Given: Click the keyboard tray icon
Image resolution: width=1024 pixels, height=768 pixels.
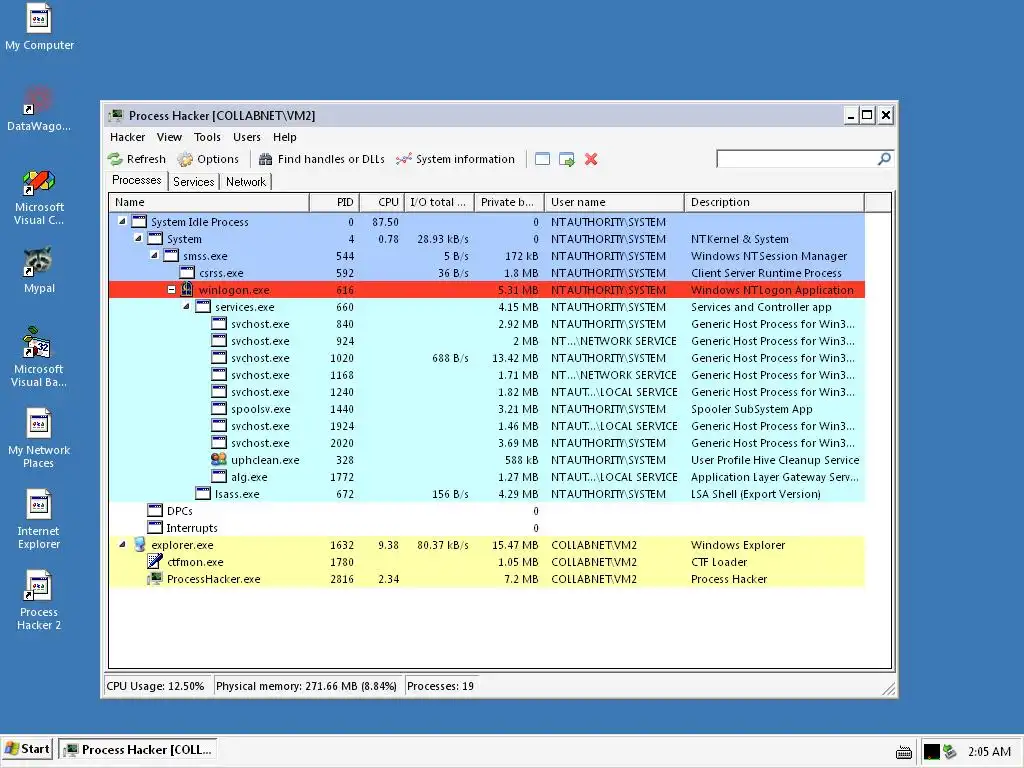Looking at the screenshot, I should pyautogui.click(x=904, y=752).
